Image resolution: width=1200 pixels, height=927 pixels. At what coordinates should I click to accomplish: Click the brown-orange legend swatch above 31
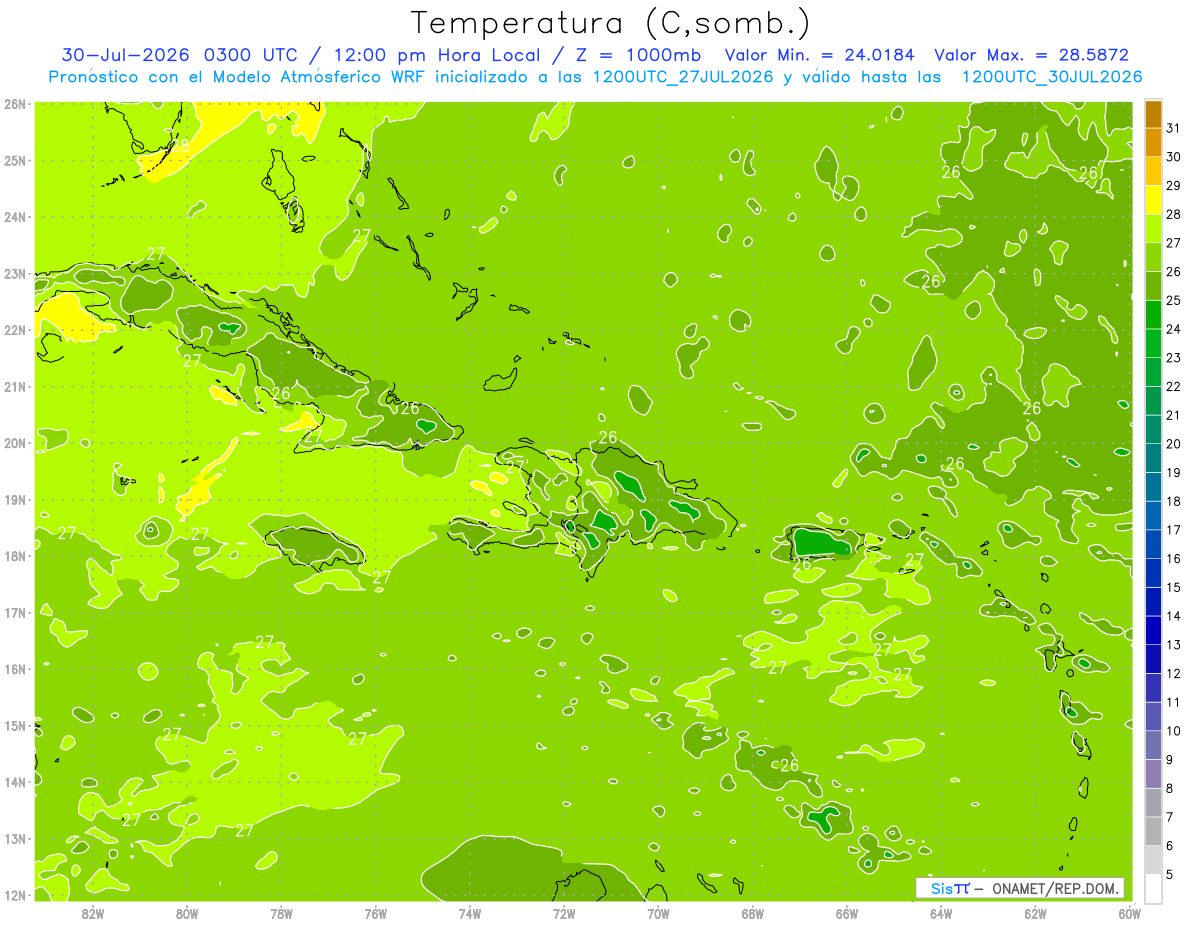[x=1153, y=115]
